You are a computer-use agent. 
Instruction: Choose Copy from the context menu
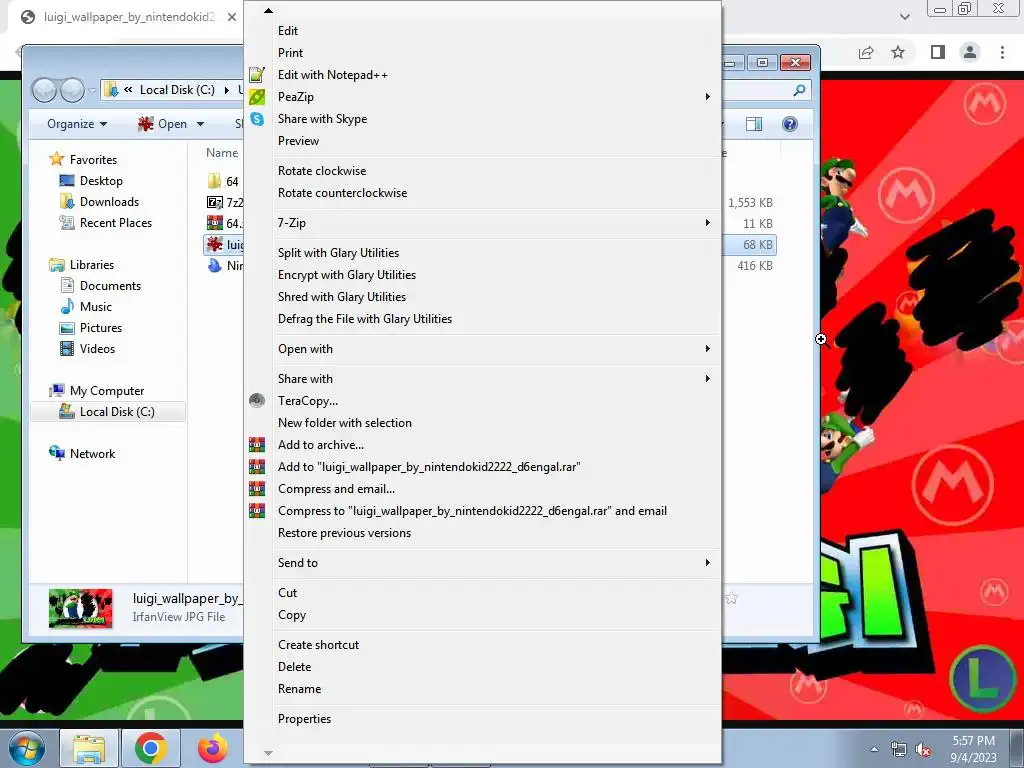pos(292,615)
